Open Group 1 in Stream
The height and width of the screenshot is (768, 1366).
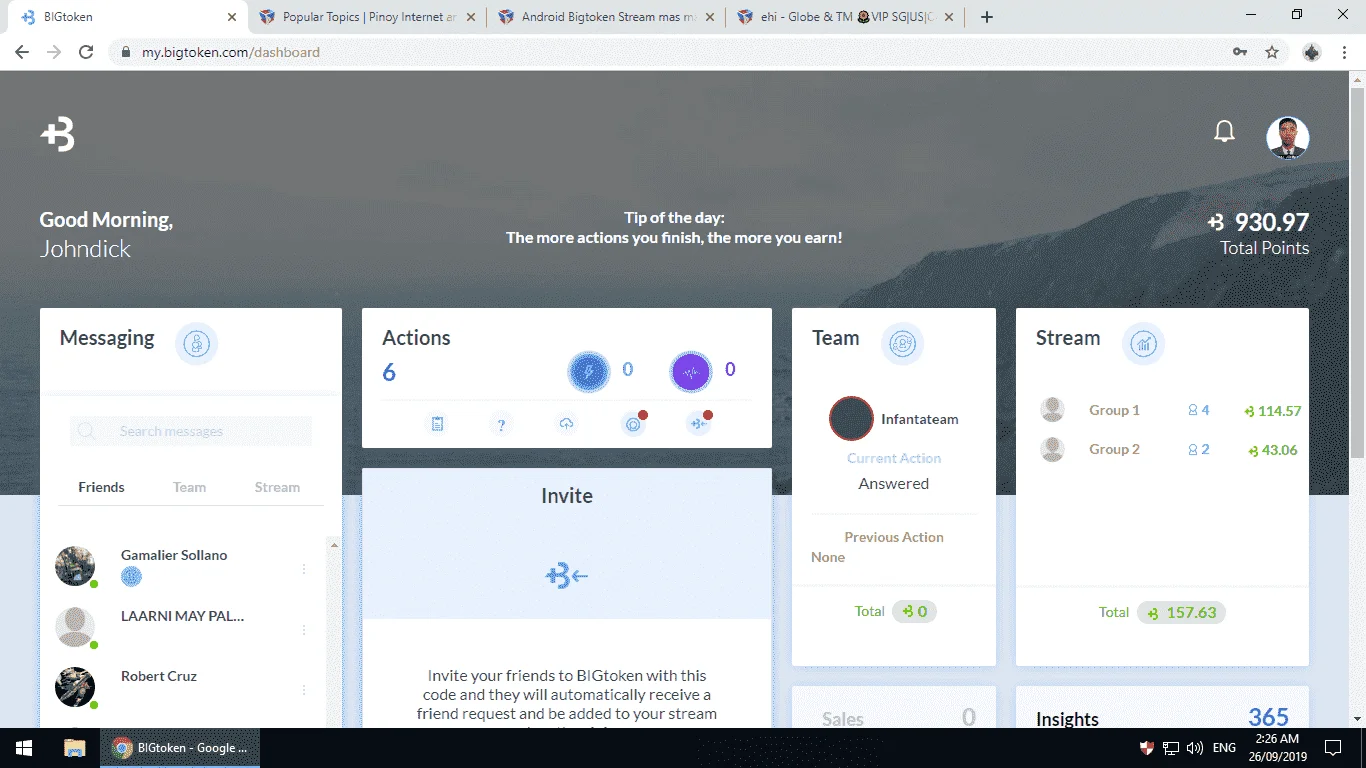1114,410
